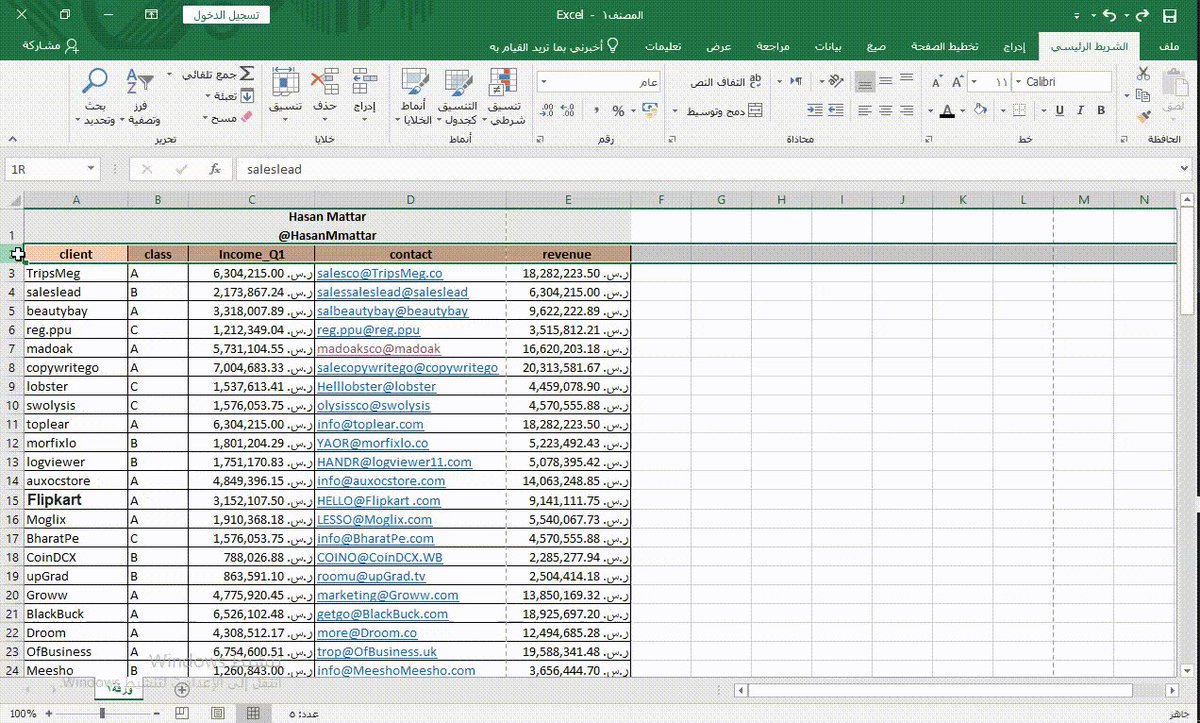Click the Sign in (تسجيل الدخول) button
Viewport: 1200px width, 723px height.
click(x=226, y=15)
